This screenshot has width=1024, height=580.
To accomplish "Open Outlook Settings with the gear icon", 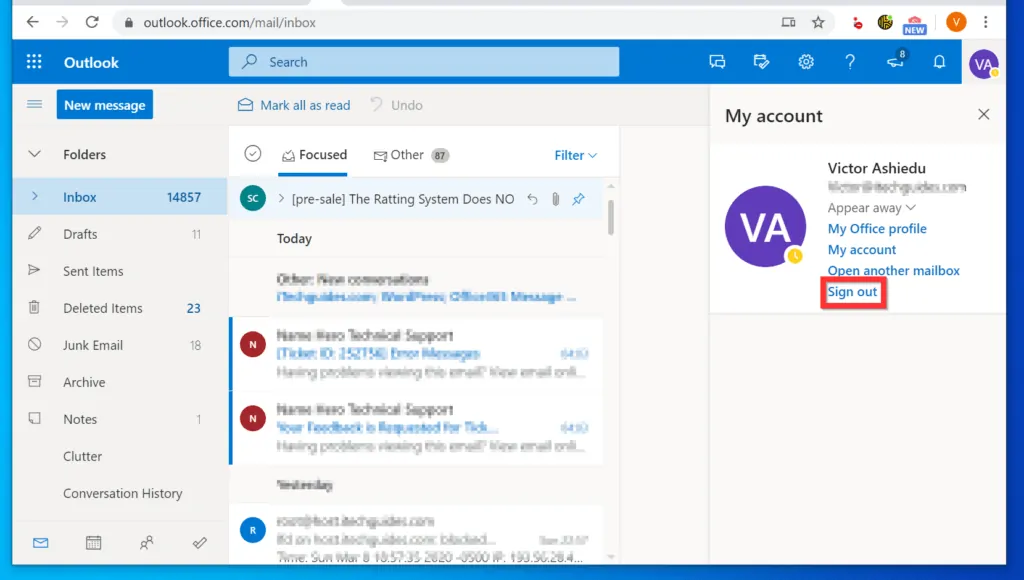I will [806, 61].
